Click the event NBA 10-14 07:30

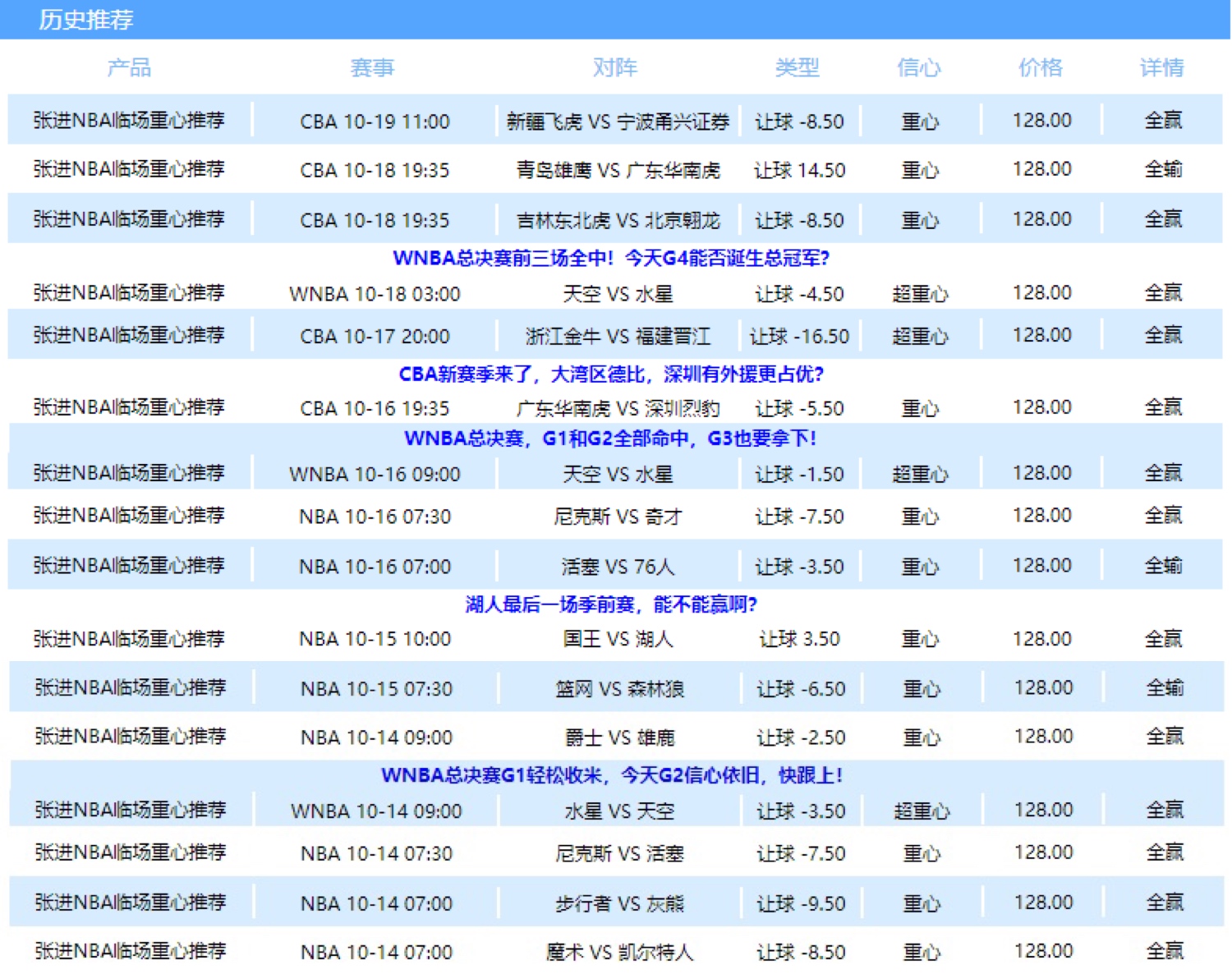pos(376,853)
